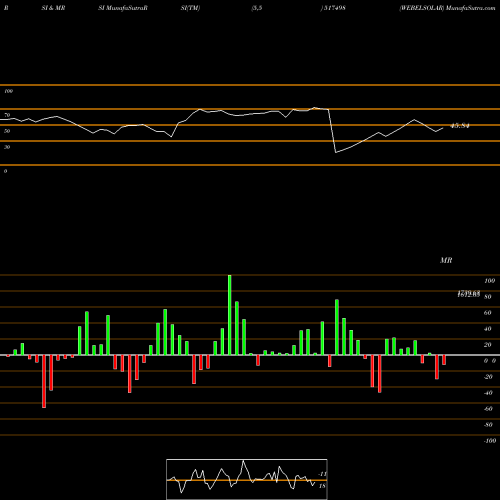500x500 pixels.
Task: Click the -100 label on MR axis
Action: coord(489,441)
